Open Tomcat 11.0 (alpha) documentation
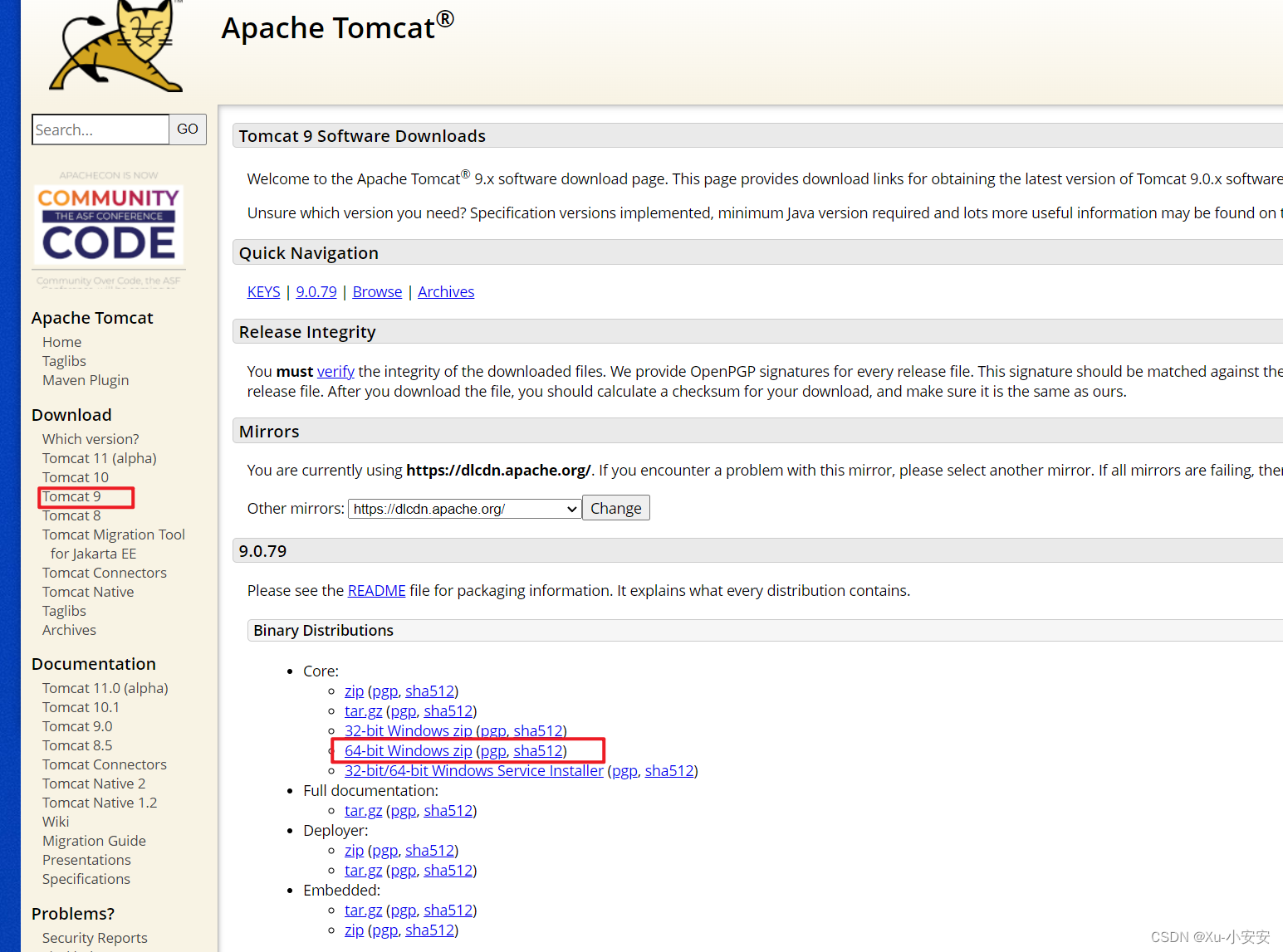The image size is (1283, 952). coord(105,688)
